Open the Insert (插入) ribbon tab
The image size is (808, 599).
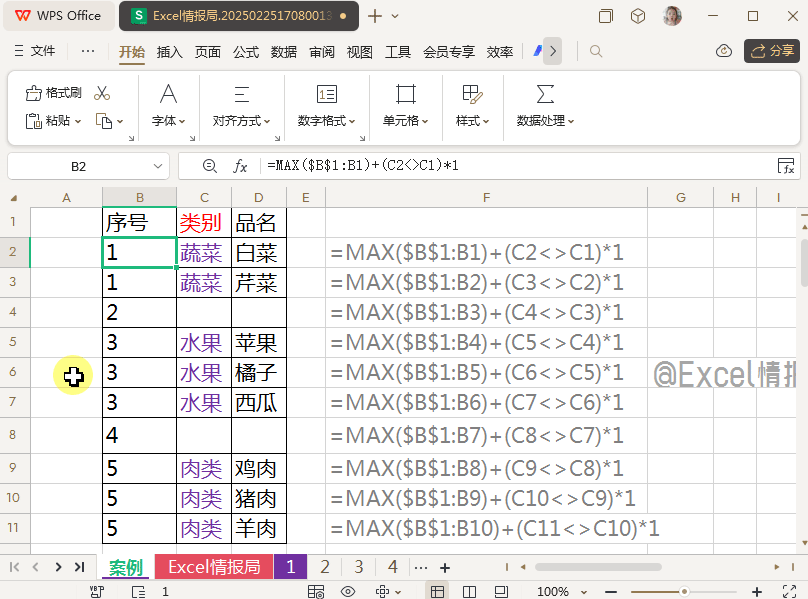point(170,52)
